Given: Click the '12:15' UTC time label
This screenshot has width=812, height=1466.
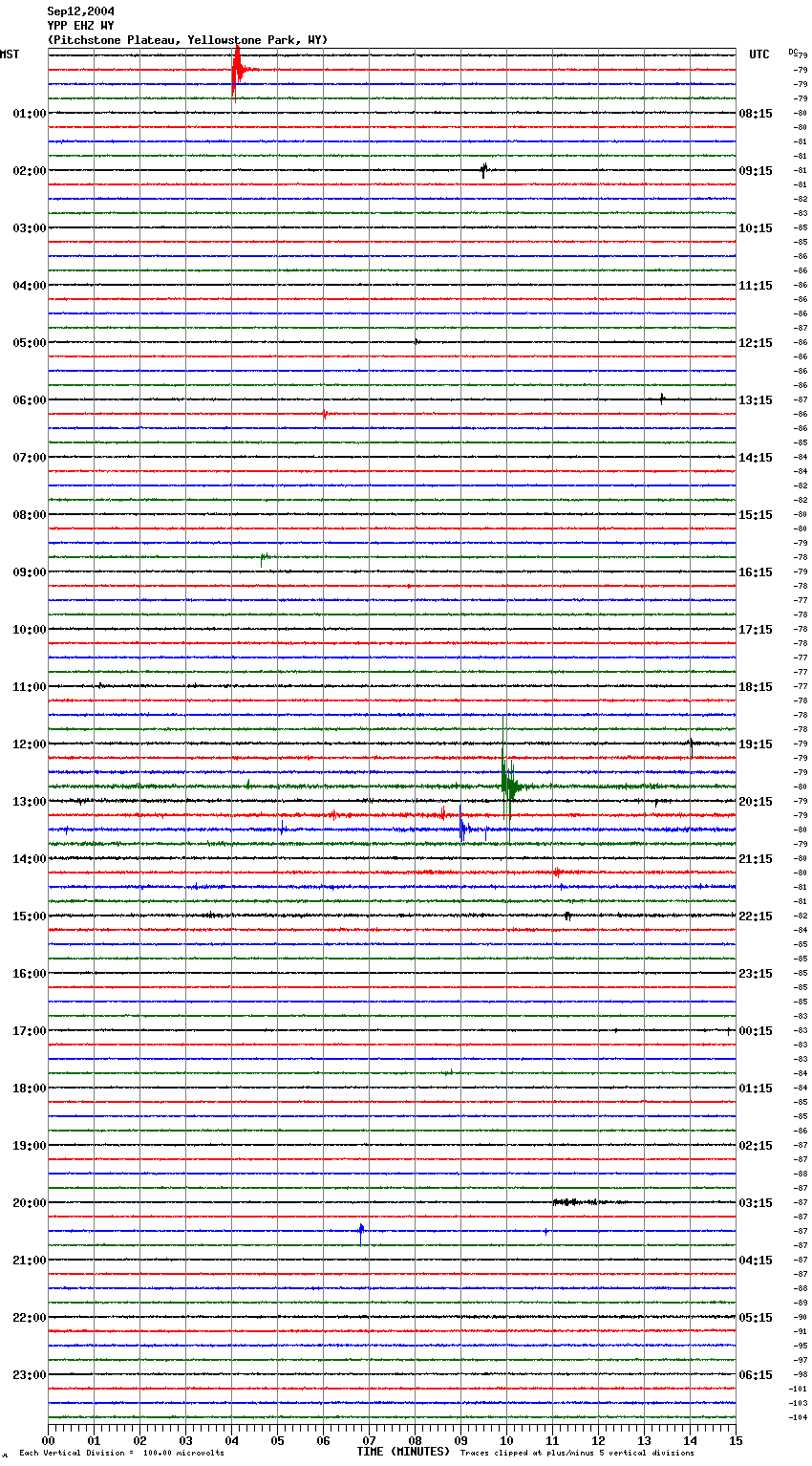Looking at the screenshot, I should click(x=756, y=343).
